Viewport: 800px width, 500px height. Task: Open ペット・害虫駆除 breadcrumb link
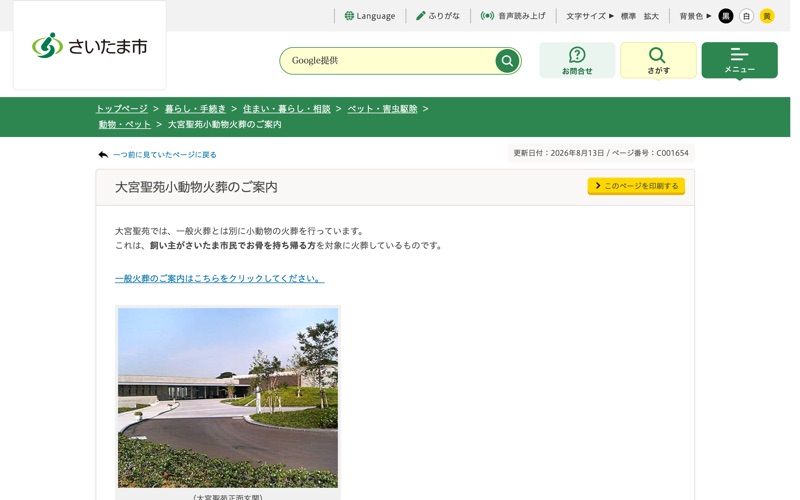(383, 109)
